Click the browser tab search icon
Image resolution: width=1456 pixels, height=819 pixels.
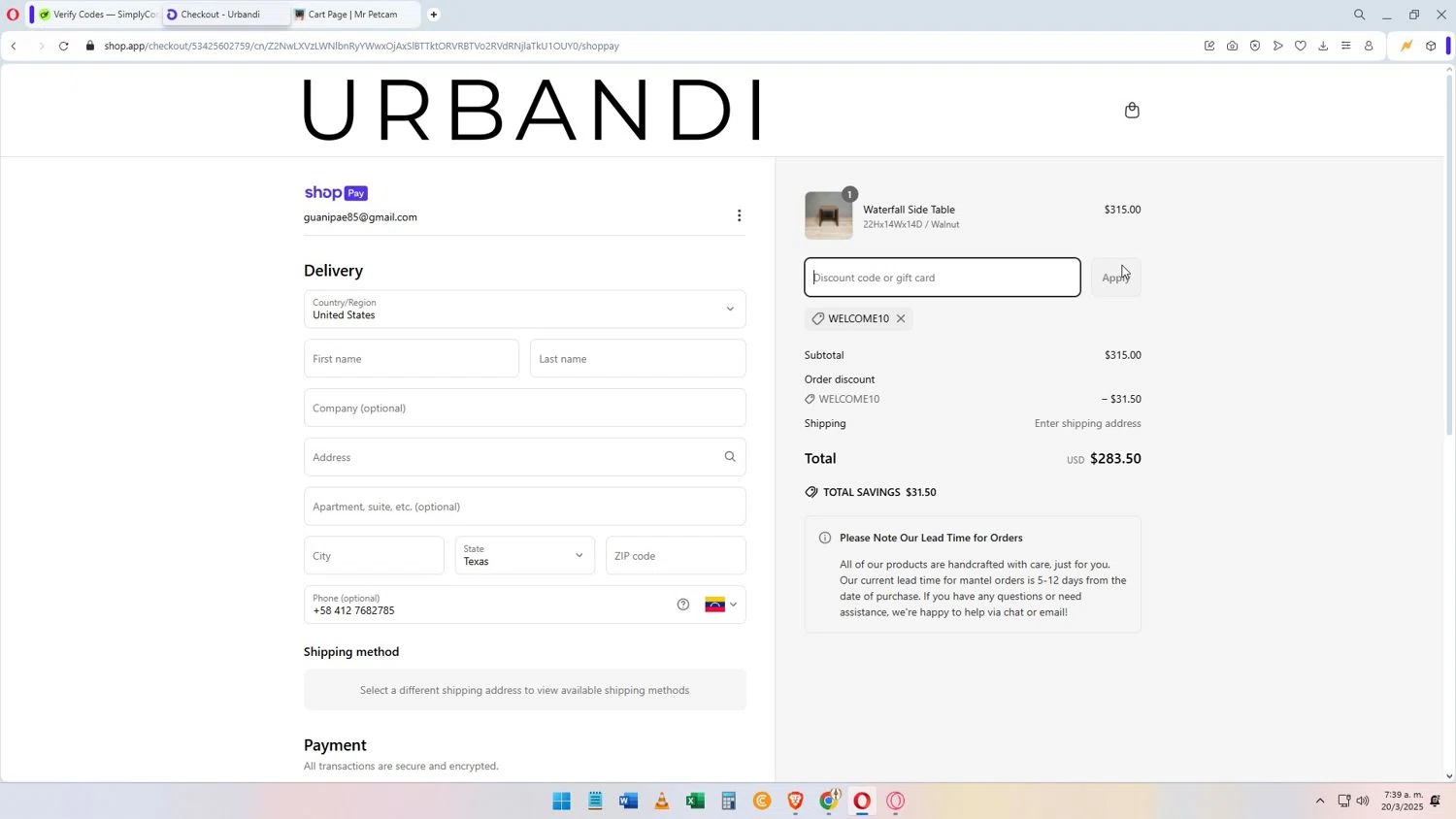1359,15
